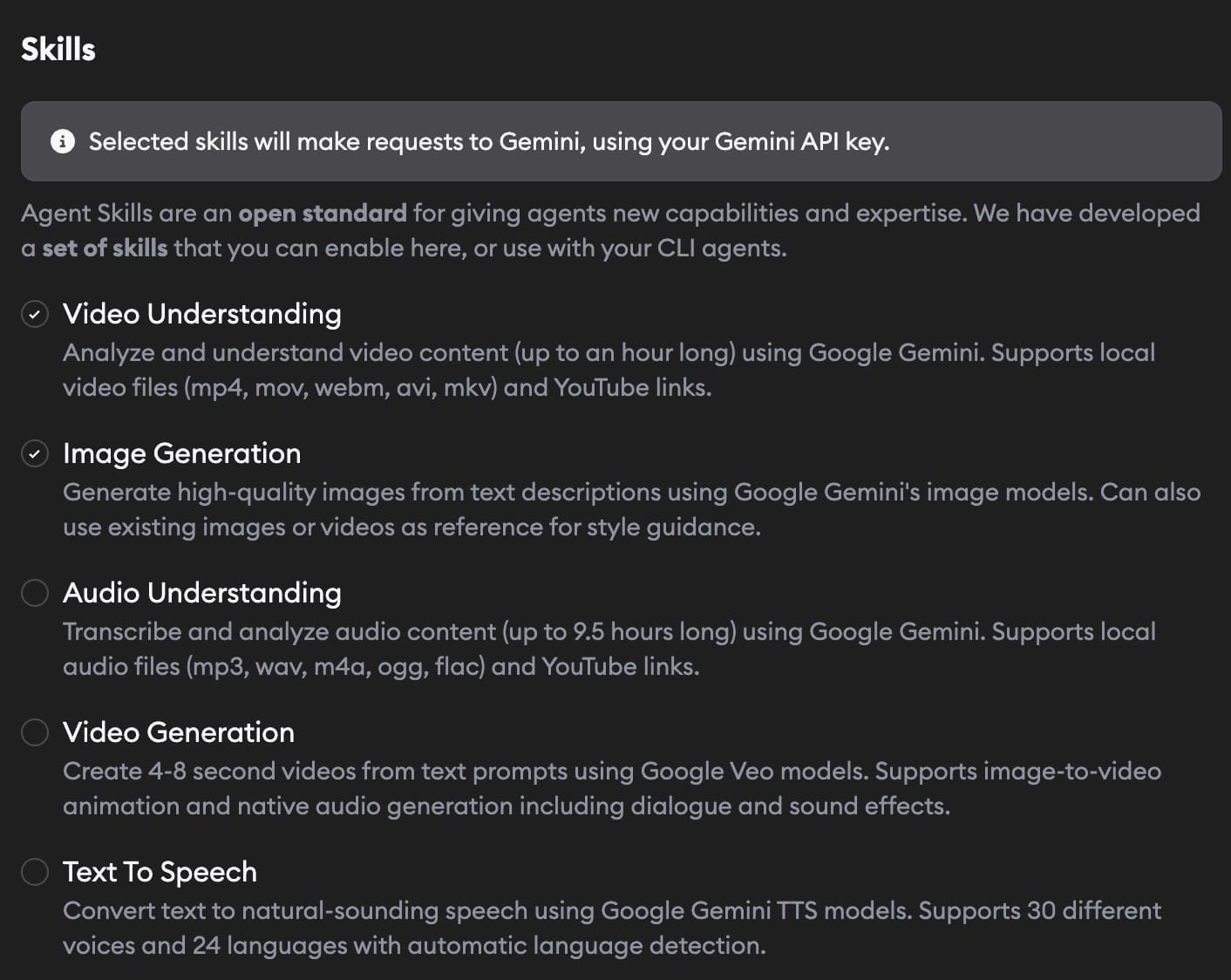Click the Gemini API key notice banner text
Screen dimensions: 1231x980
tap(489, 141)
